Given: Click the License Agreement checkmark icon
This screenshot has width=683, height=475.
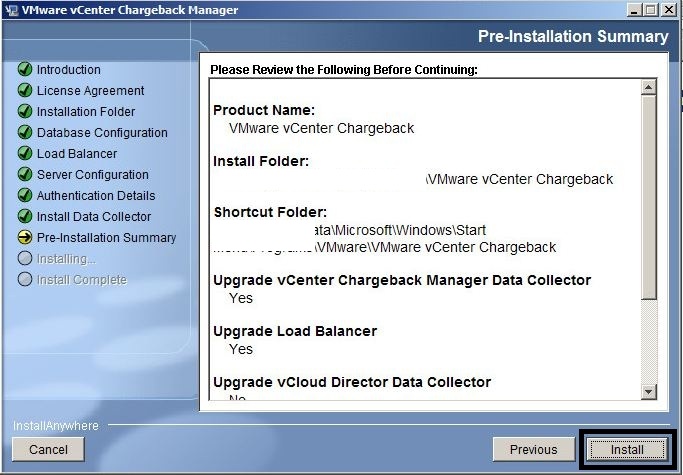Looking at the screenshot, I should (x=25, y=91).
